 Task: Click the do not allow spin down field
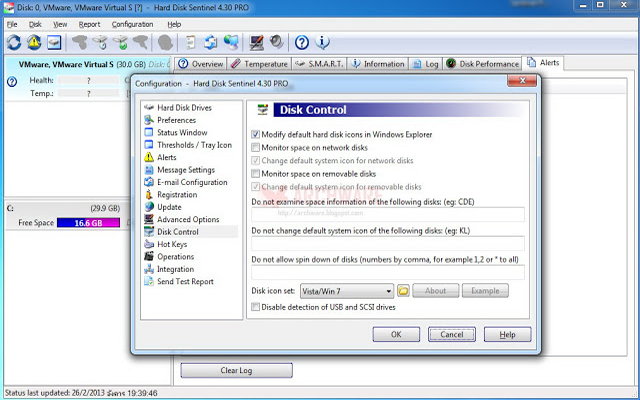[388, 272]
